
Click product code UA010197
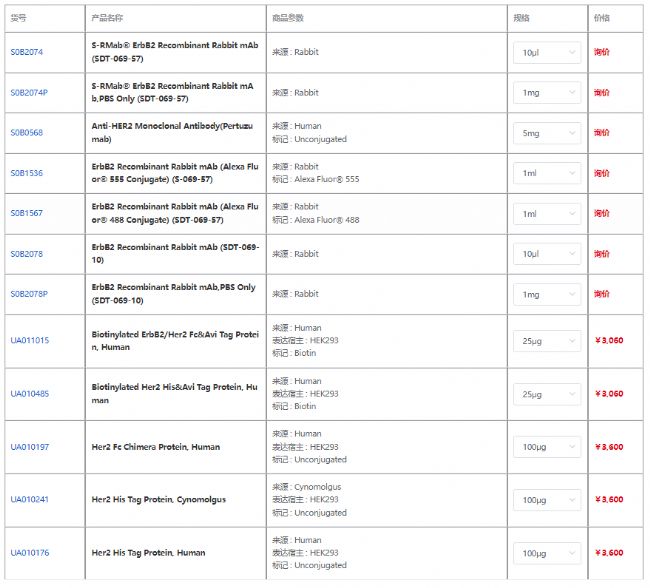[30, 447]
